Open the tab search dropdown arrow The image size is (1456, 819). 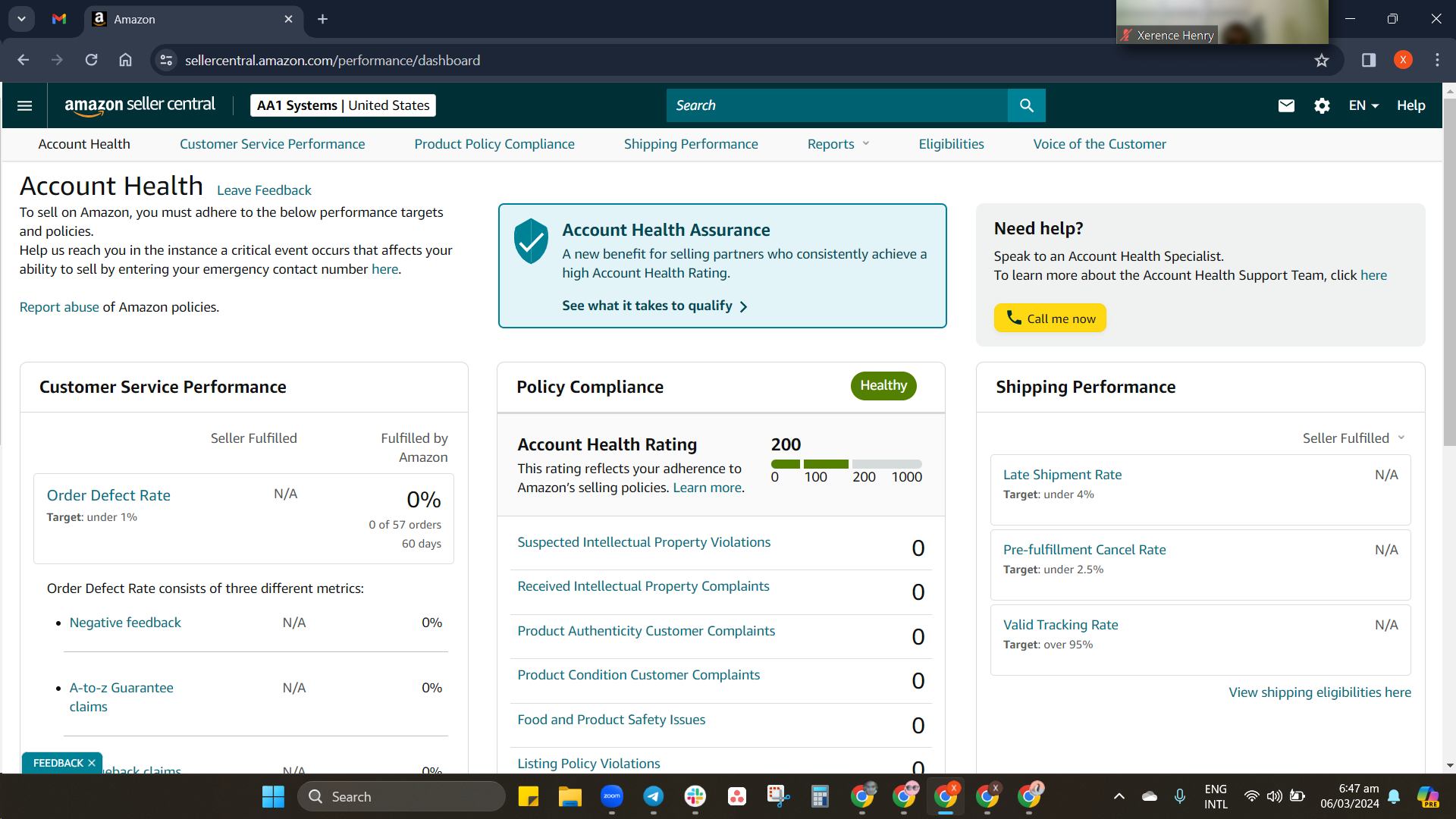(x=21, y=19)
